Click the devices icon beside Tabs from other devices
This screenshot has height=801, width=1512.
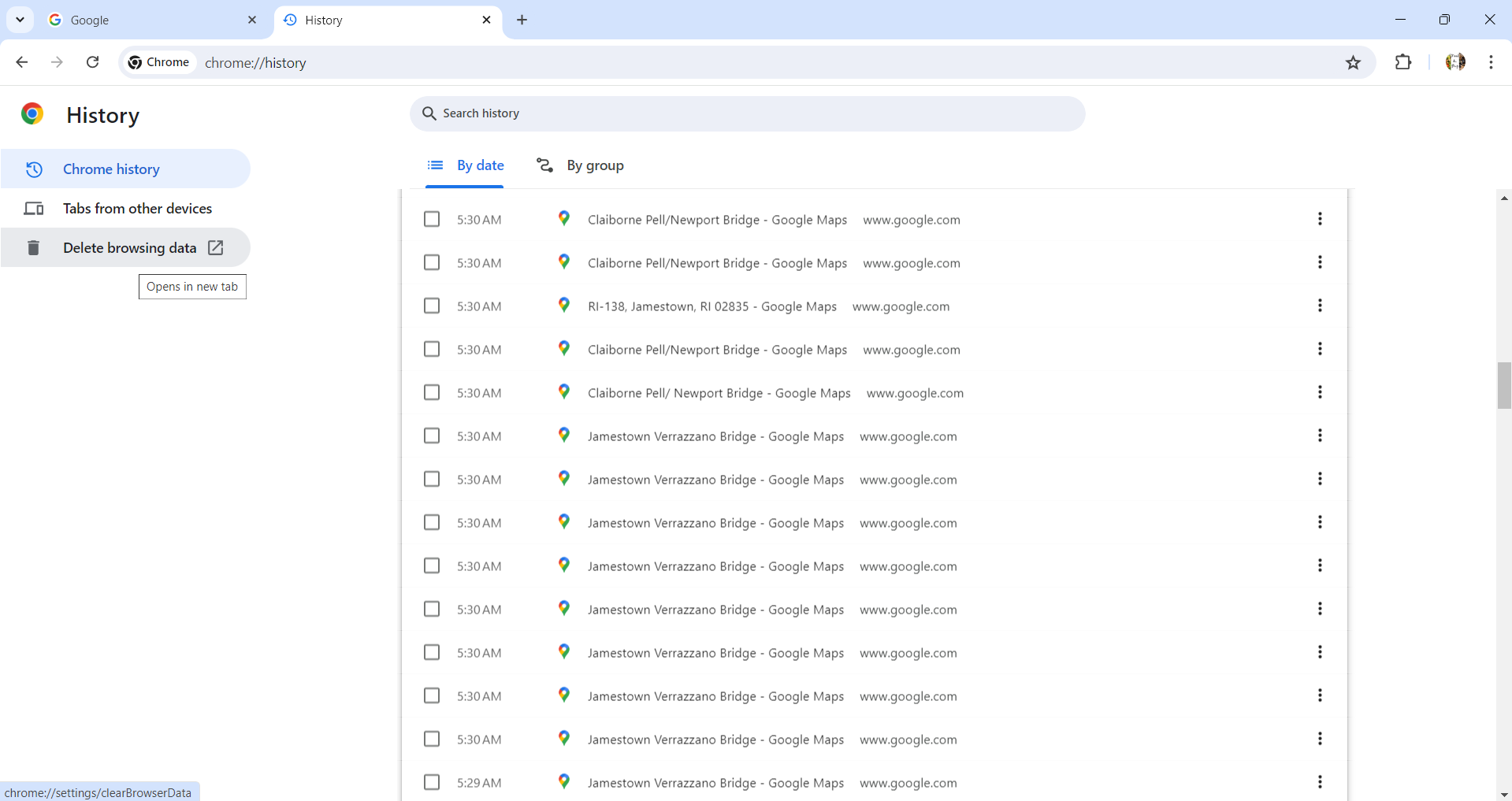pos(34,209)
